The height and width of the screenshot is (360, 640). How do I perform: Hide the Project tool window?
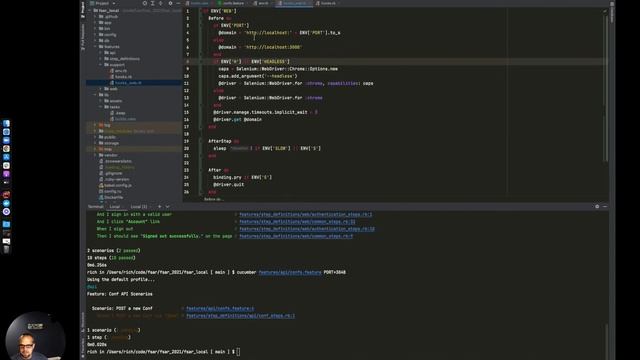point(178,3)
